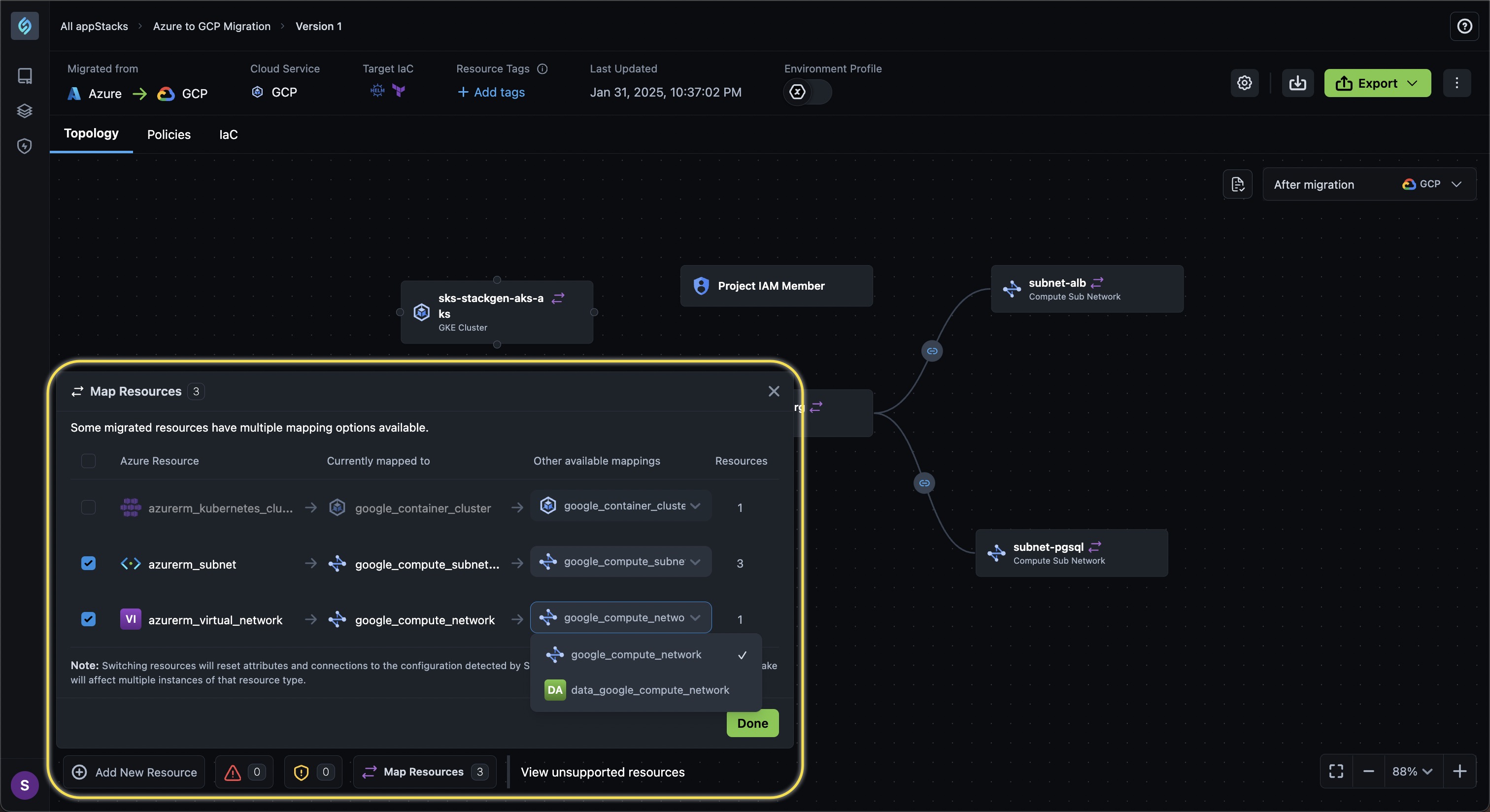
Task: Click azurerm_subnet resource name
Action: 192,565
